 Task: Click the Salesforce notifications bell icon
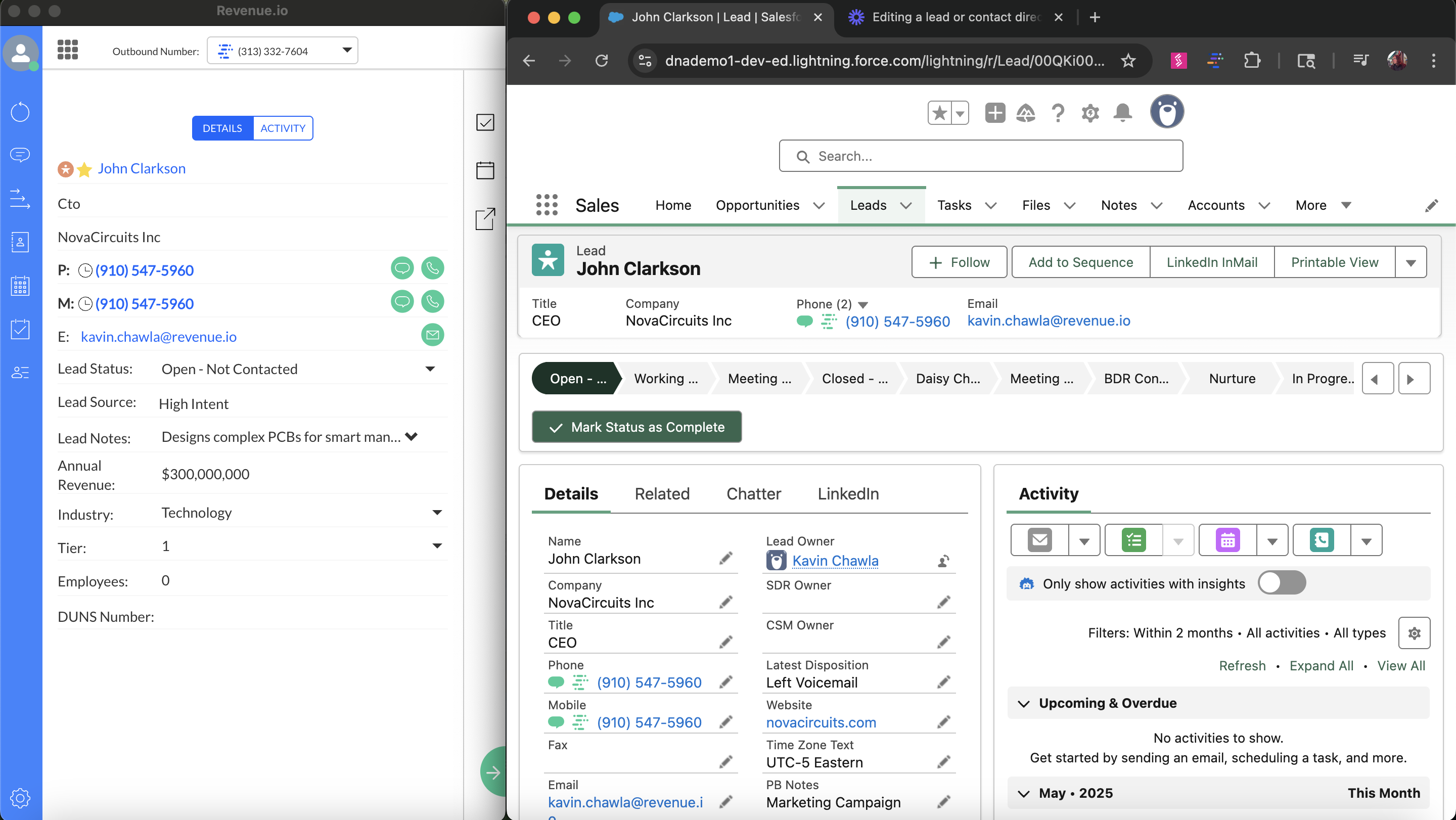coord(1122,112)
